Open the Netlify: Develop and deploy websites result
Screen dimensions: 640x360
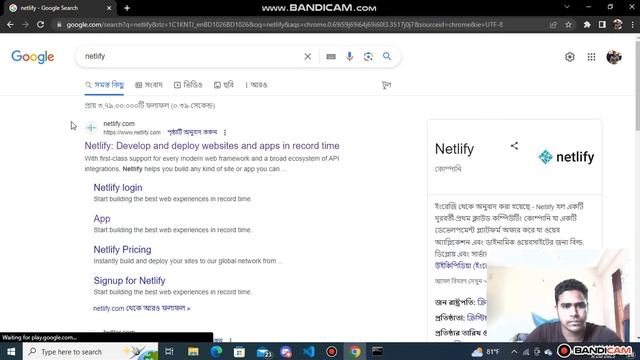[212, 146]
